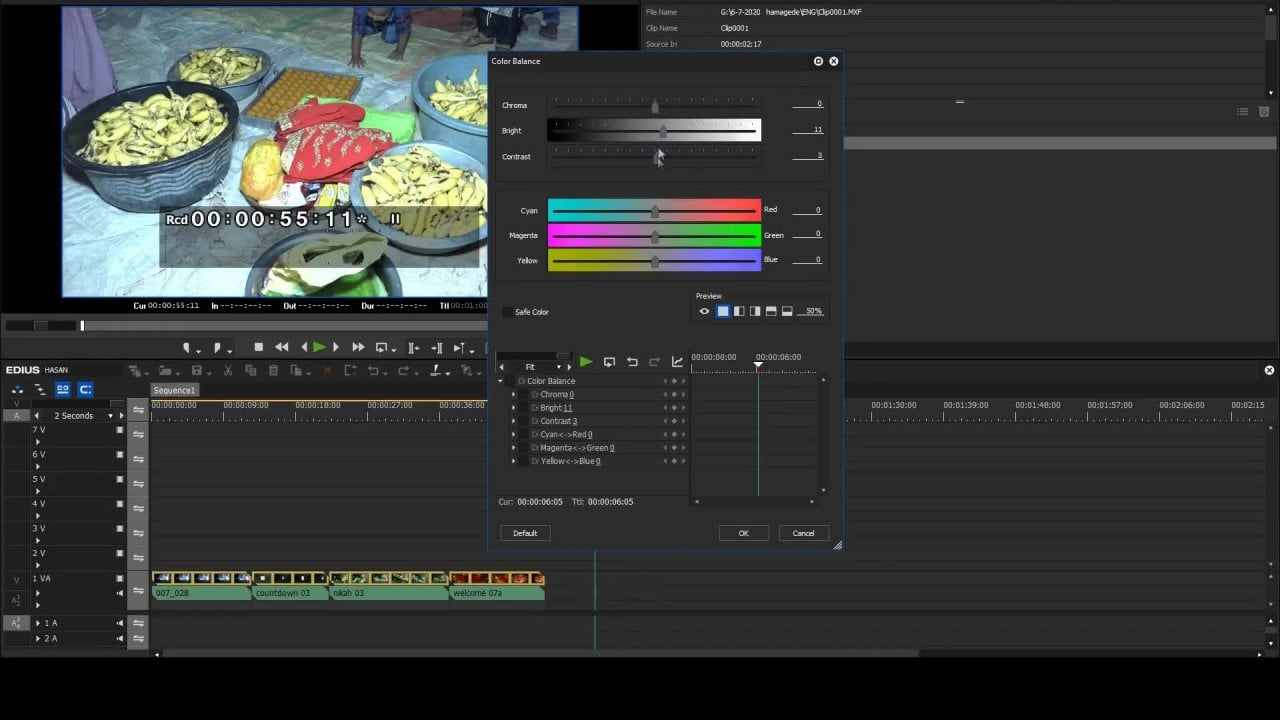Click OK to apply Color Balance
1280x720 pixels.
(x=743, y=533)
